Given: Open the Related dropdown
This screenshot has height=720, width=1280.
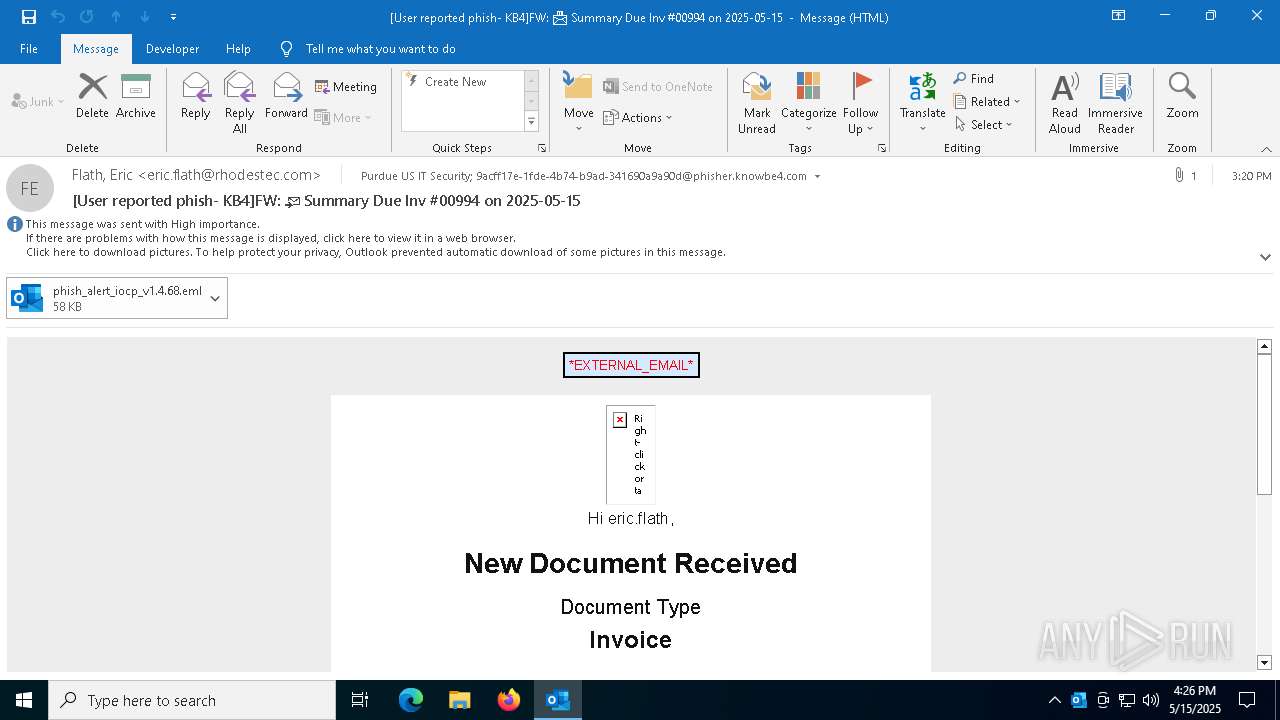Looking at the screenshot, I should 987,102.
